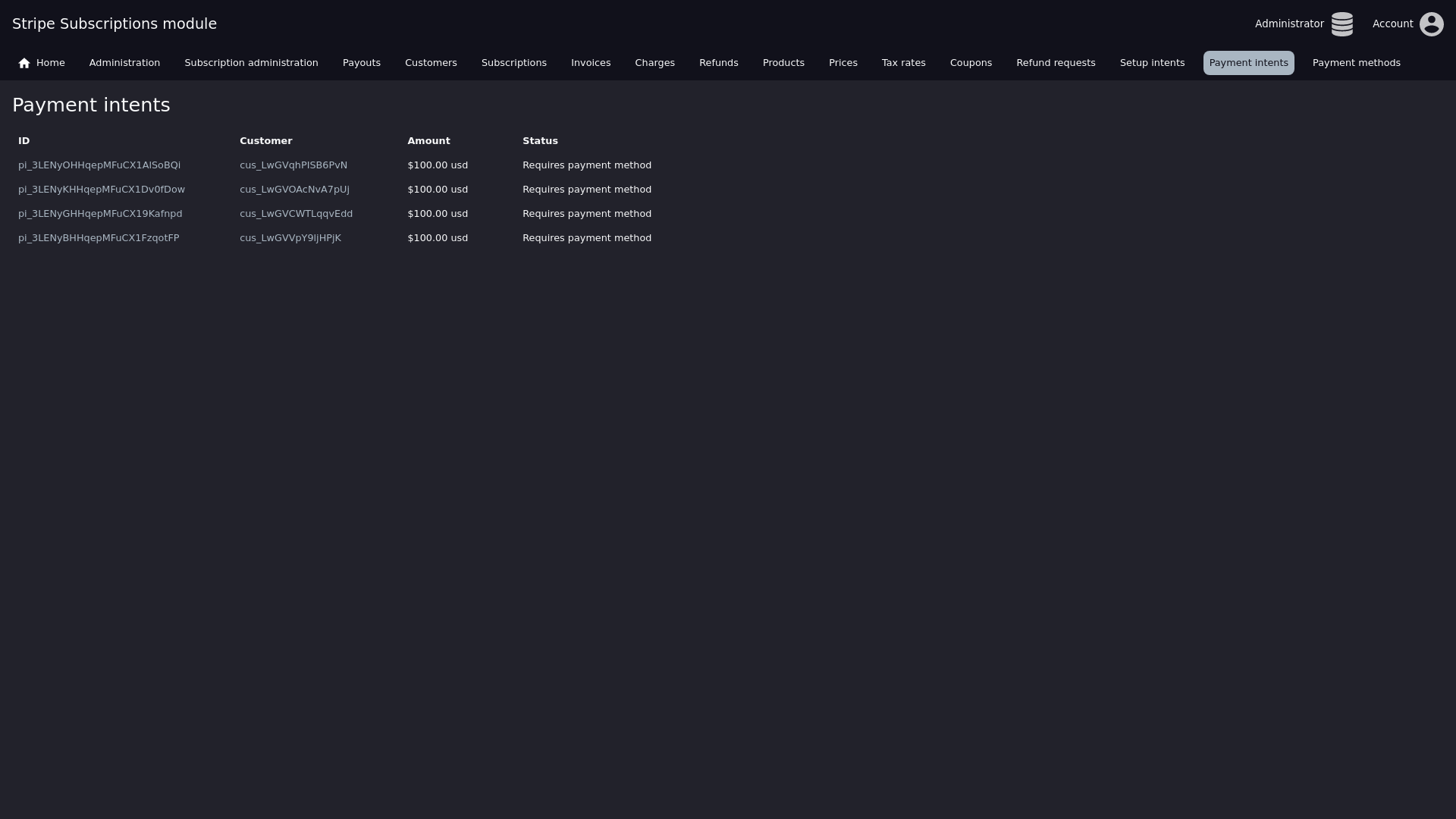This screenshot has width=1456, height=819.
Task: Navigate to the Prices page
Action: coord(843,63)
